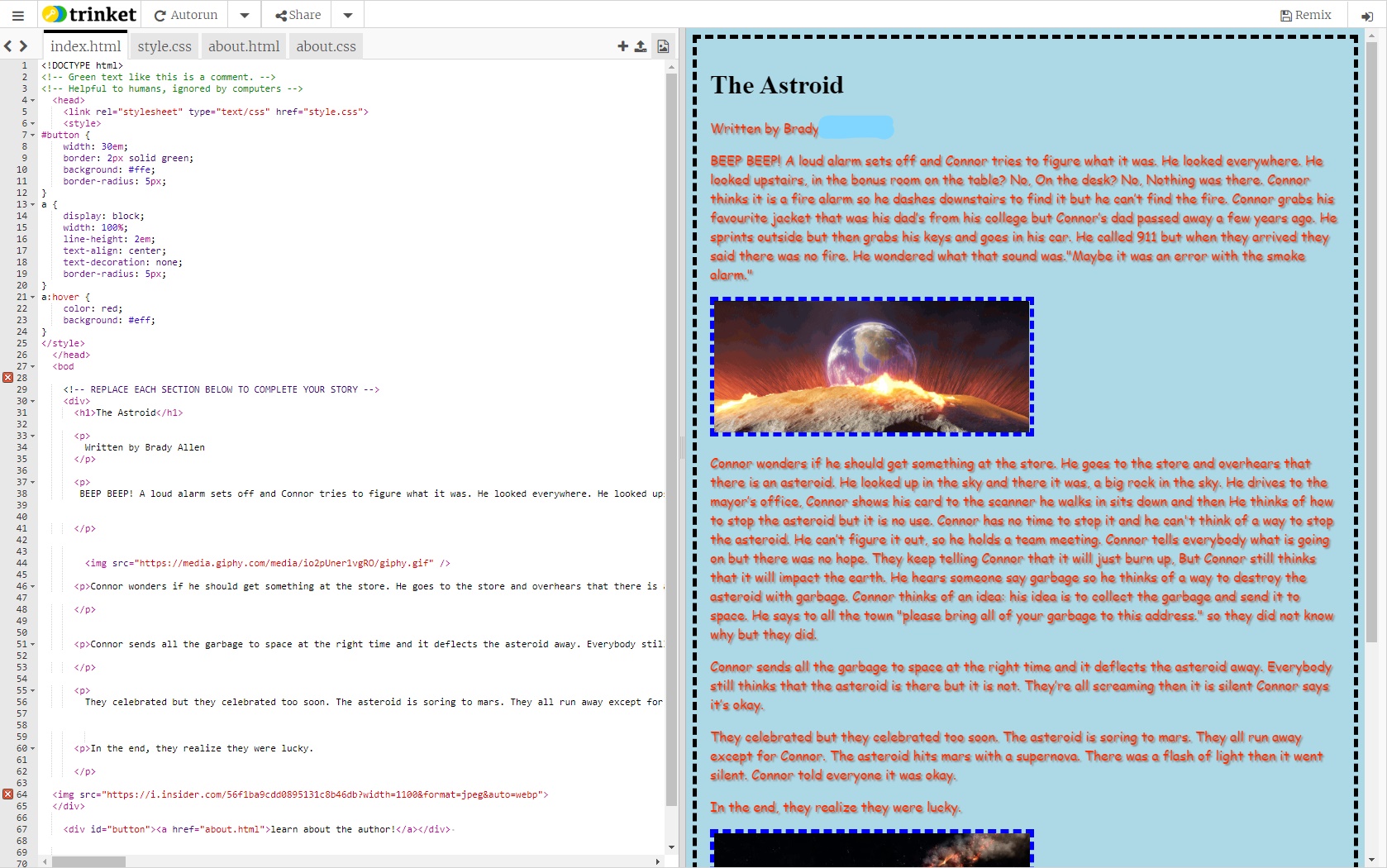Click the upload file icon
The image size is (1387, 868).
(x=641, y=46)
